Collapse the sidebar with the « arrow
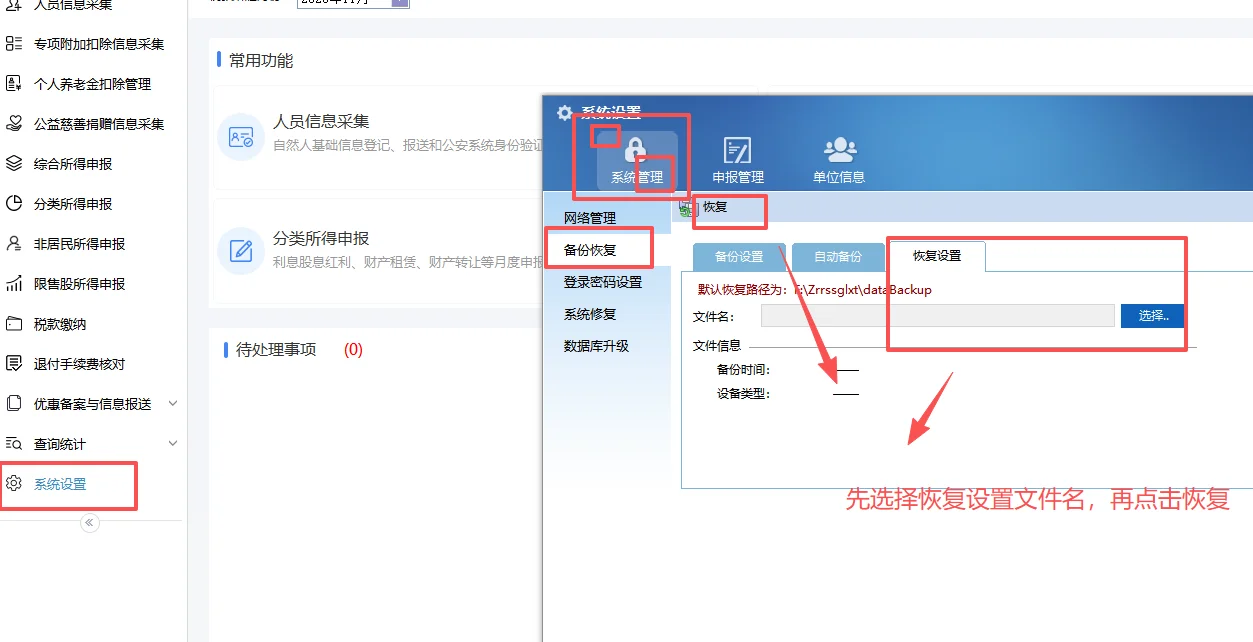The width and height of the screenshot is (1253, 642). click(x=90, y=521)
